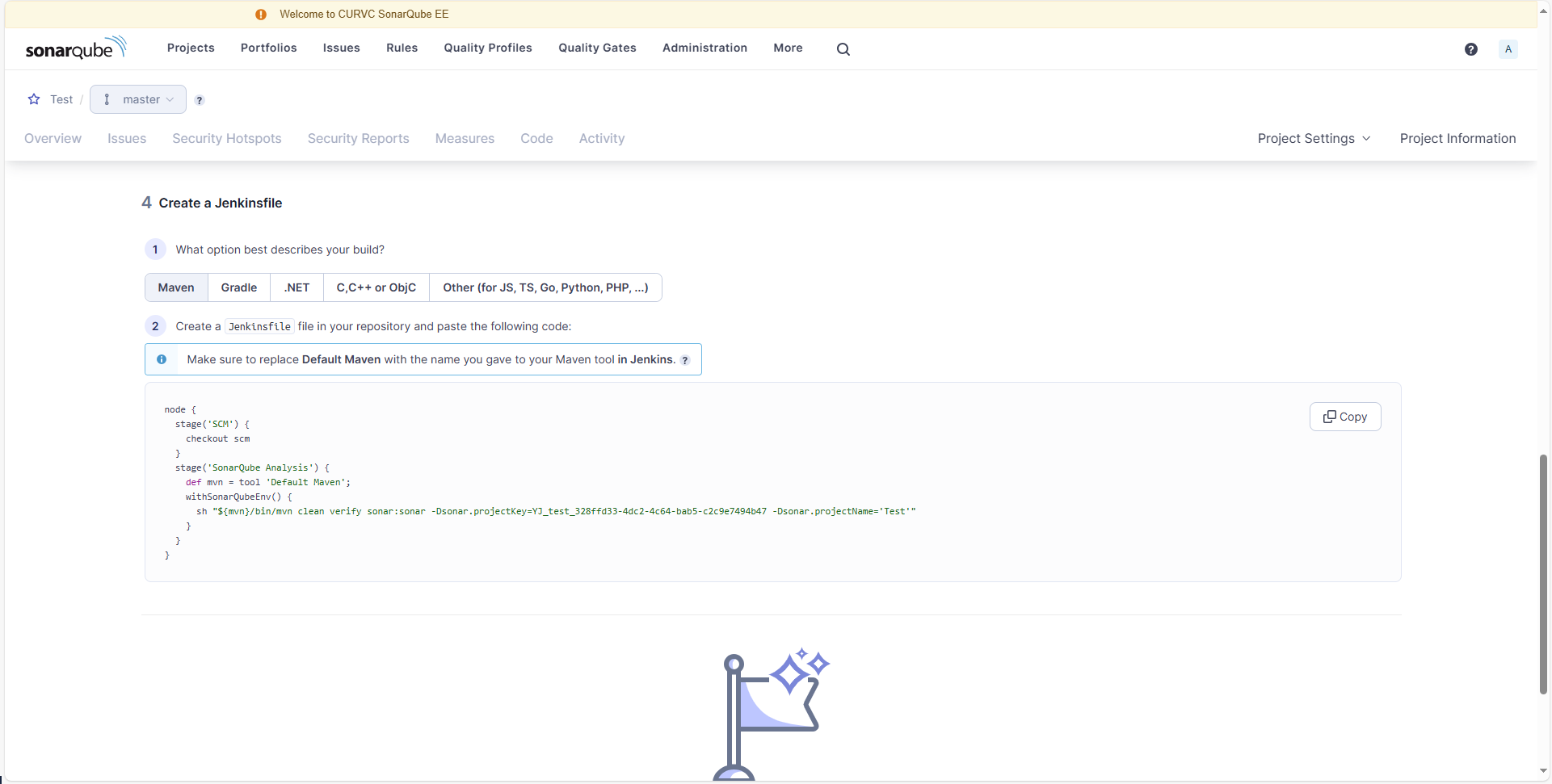Click the Test project breadcrumb link

pyautogui.click(x=61, y=99)
